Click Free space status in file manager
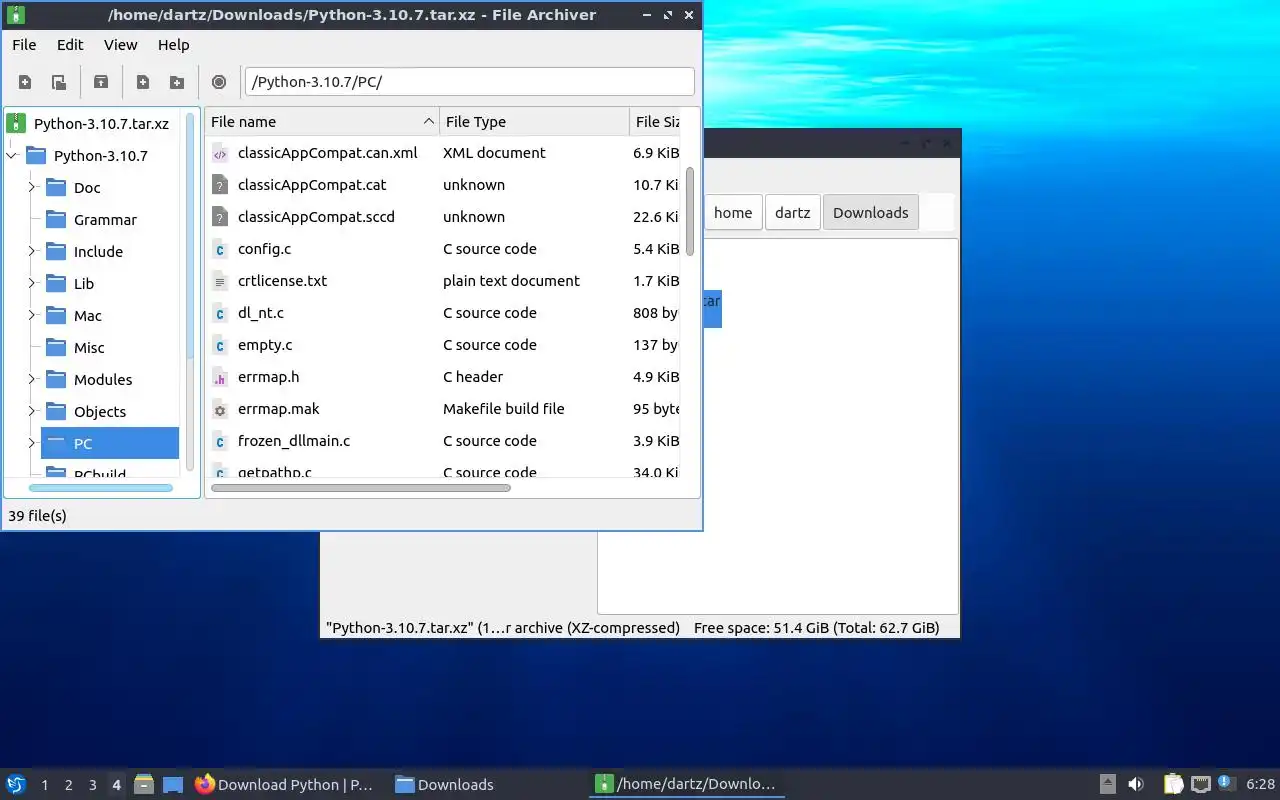 point(816,628)
